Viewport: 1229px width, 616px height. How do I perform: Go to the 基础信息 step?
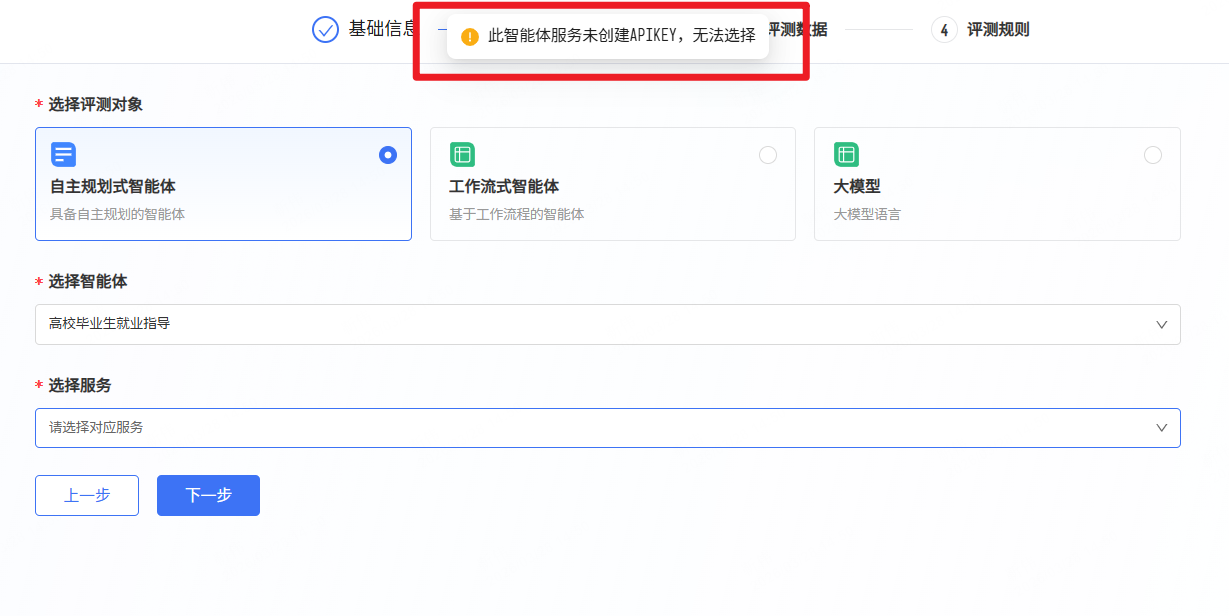point(382,29)
